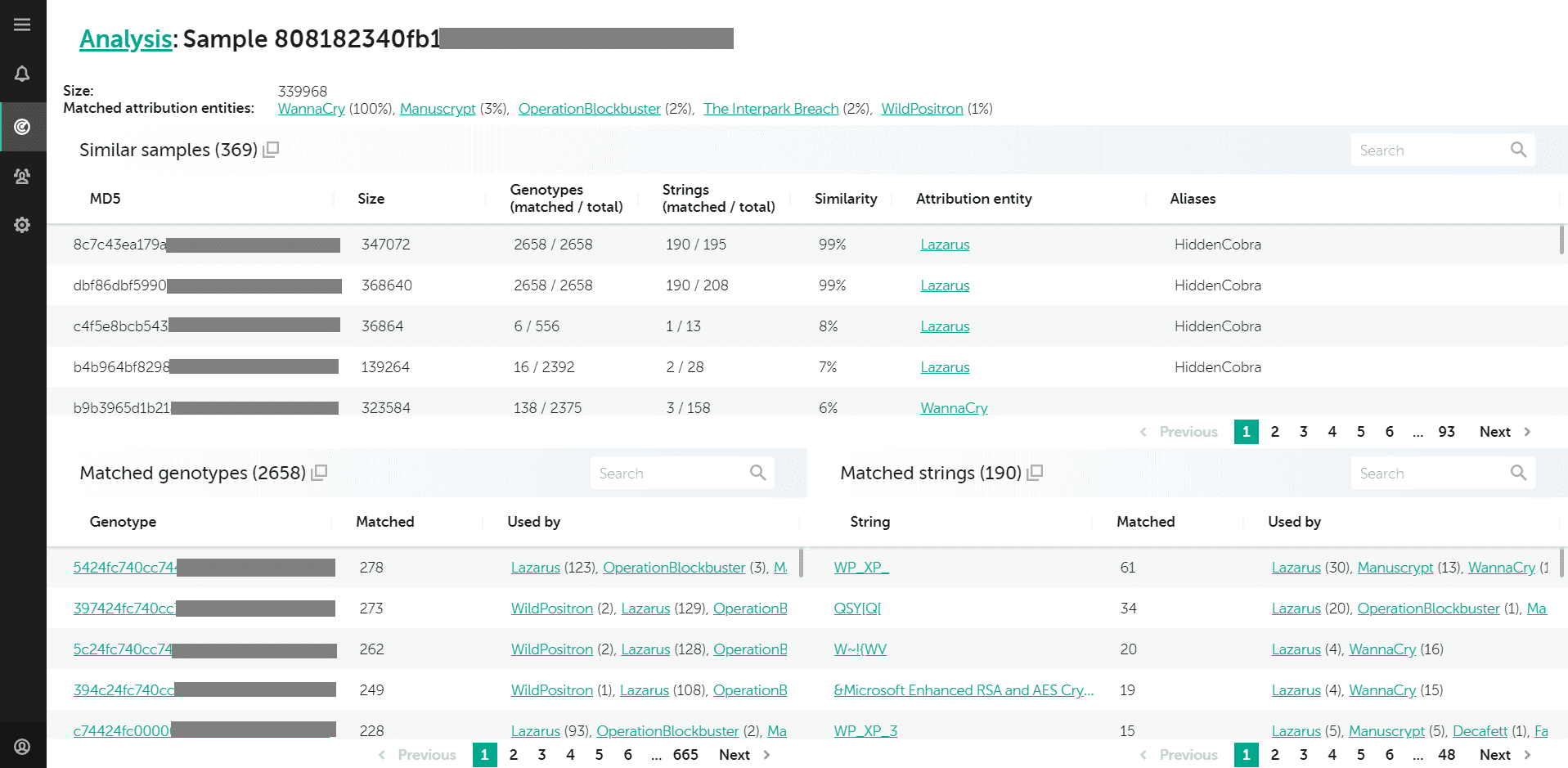Click Next in Matched strings pagination

pyautogui.click(x=1505, y=755)
